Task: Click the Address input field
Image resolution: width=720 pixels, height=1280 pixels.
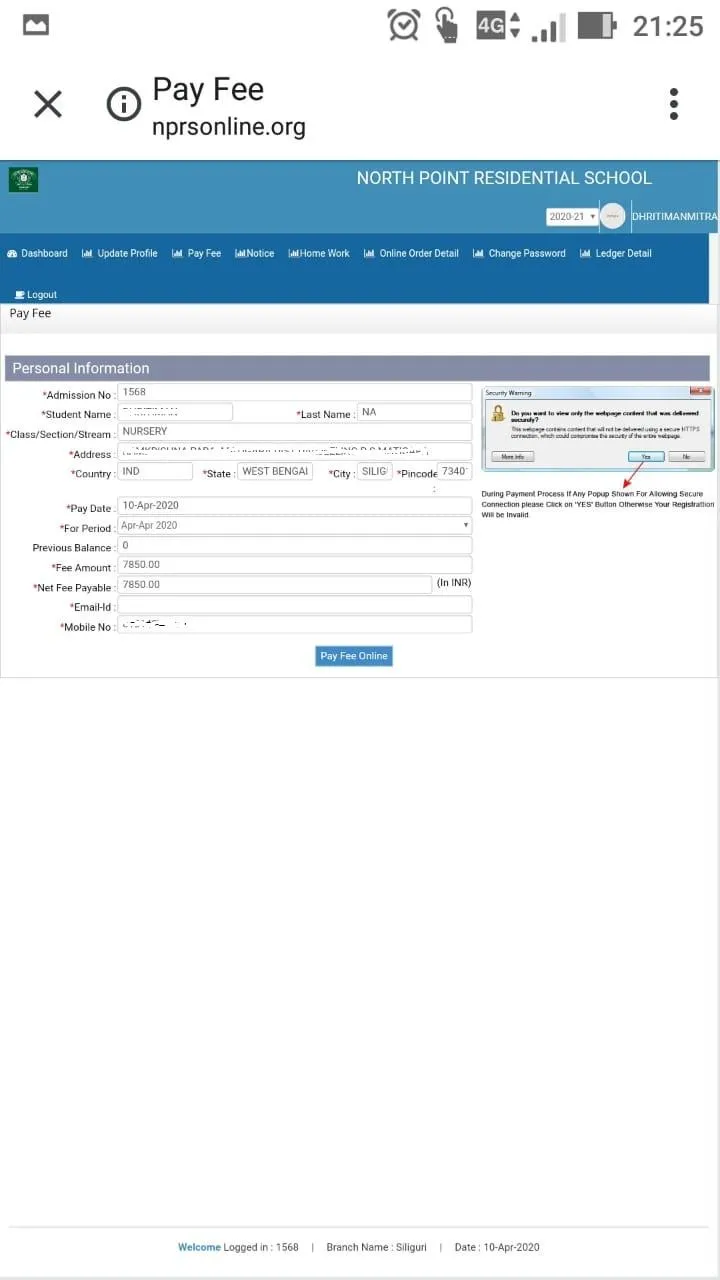Action: coord(295,452)
